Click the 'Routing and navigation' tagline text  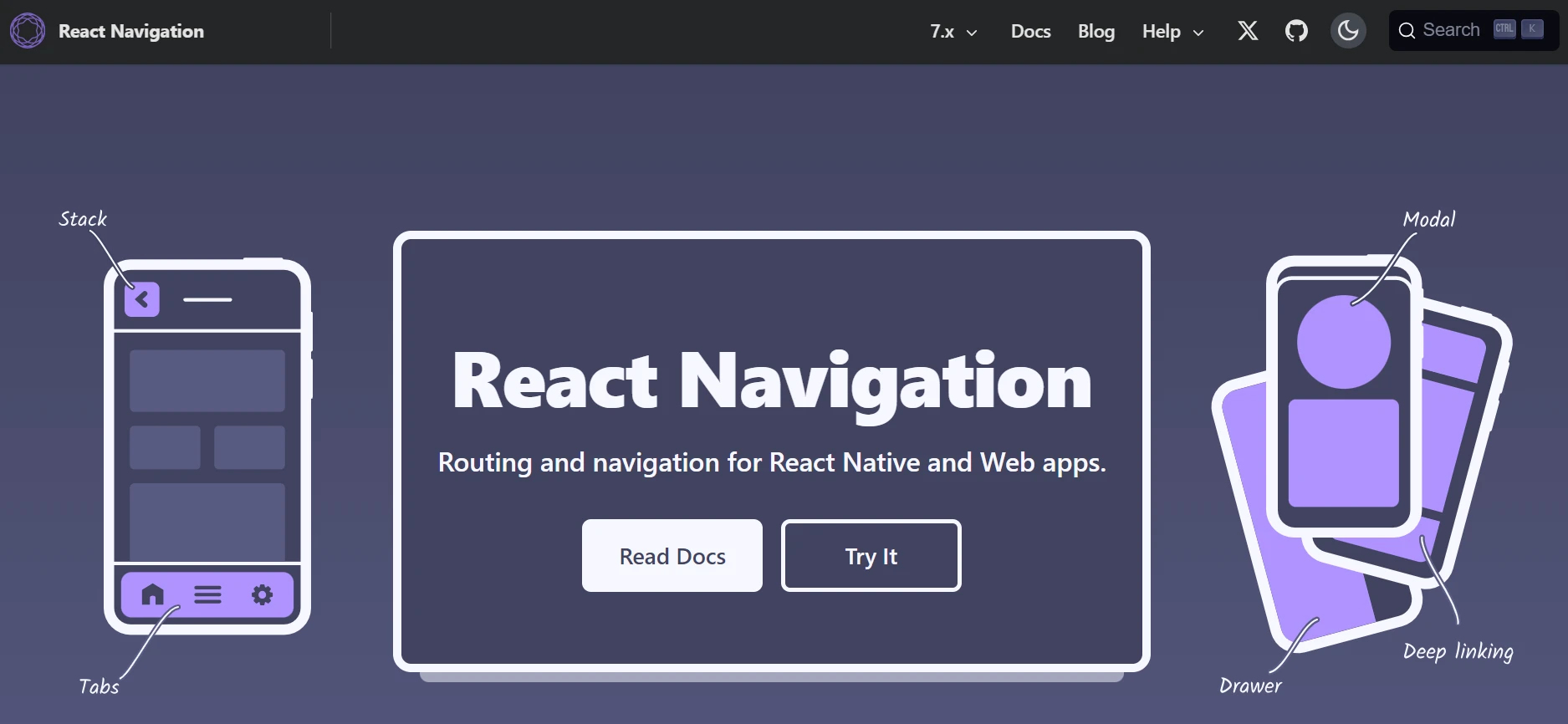(x=772, y=462)
